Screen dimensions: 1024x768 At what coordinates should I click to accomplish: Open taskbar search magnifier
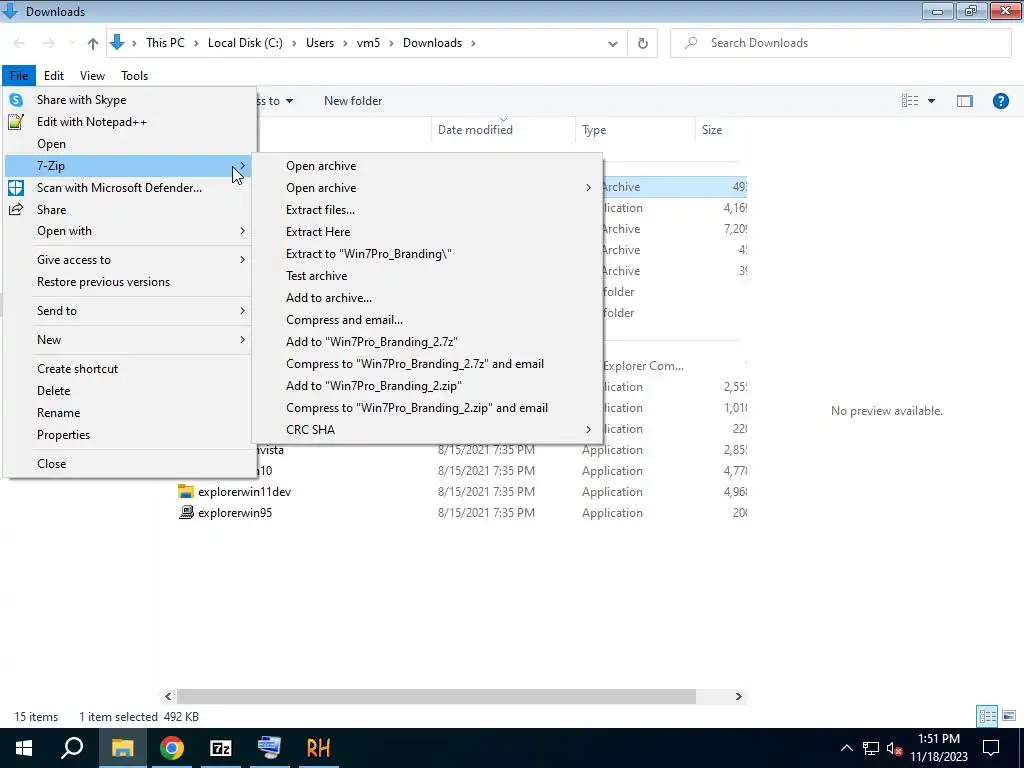tap(72, 748)
